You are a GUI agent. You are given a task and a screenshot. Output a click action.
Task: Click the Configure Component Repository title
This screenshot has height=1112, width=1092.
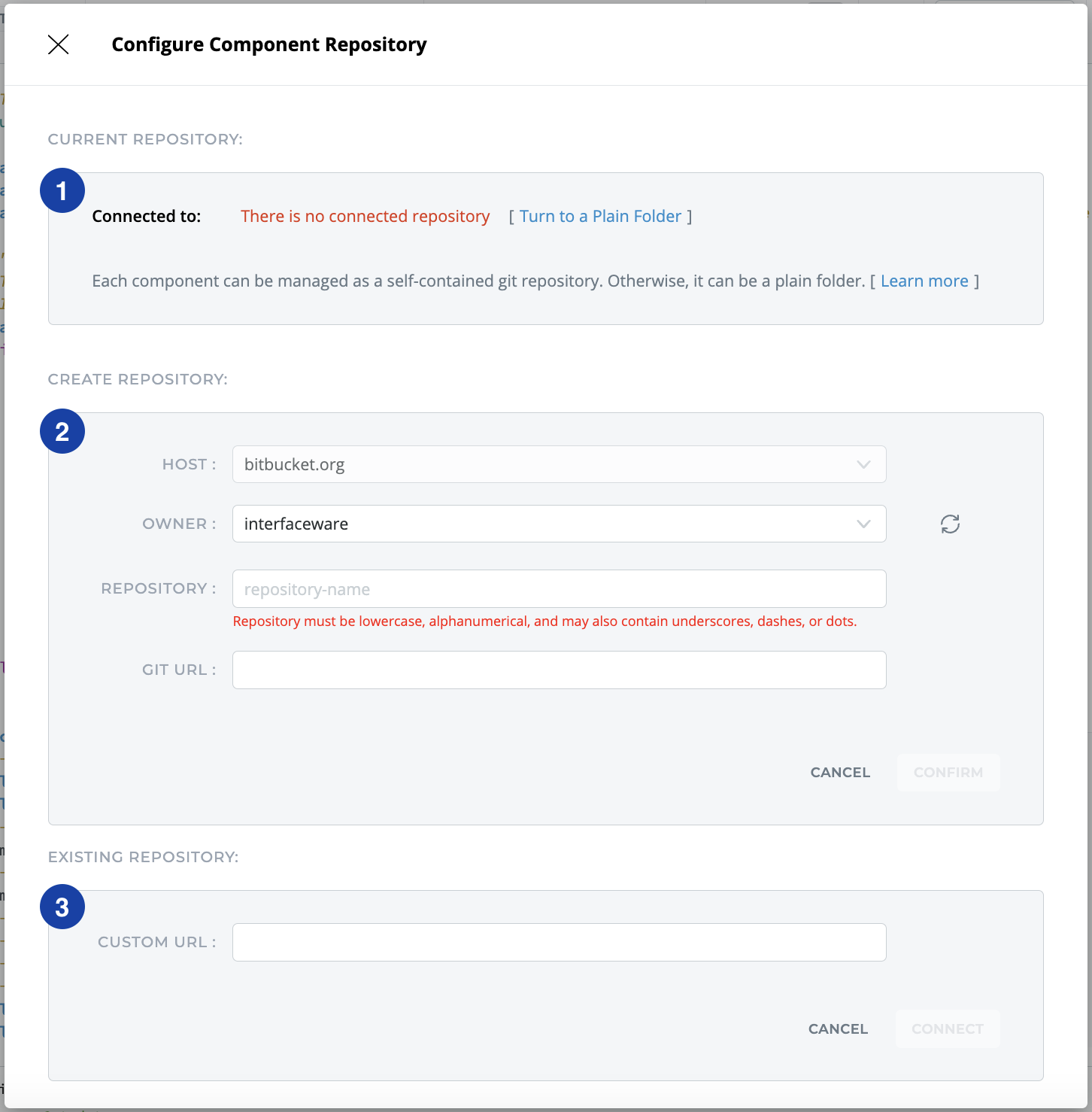tap(268, 44)
